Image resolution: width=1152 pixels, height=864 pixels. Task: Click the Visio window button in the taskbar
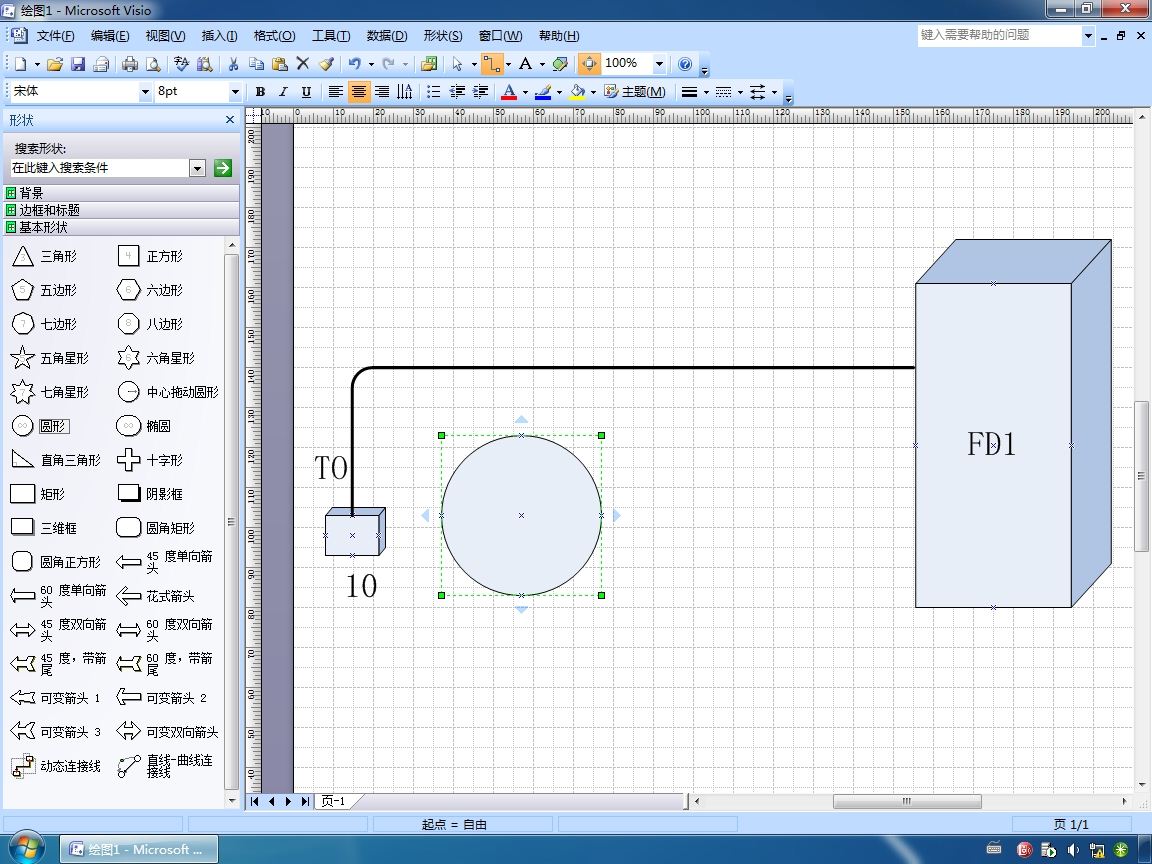[x=138, y=850]
